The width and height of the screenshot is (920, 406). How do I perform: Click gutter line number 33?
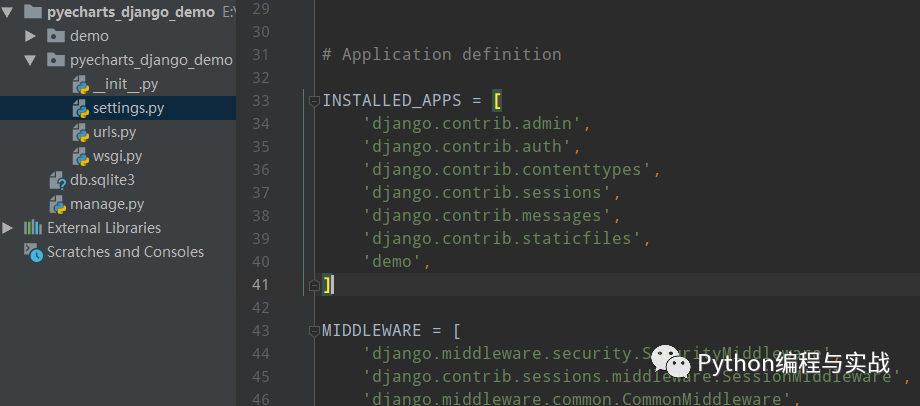pos(261,101)
